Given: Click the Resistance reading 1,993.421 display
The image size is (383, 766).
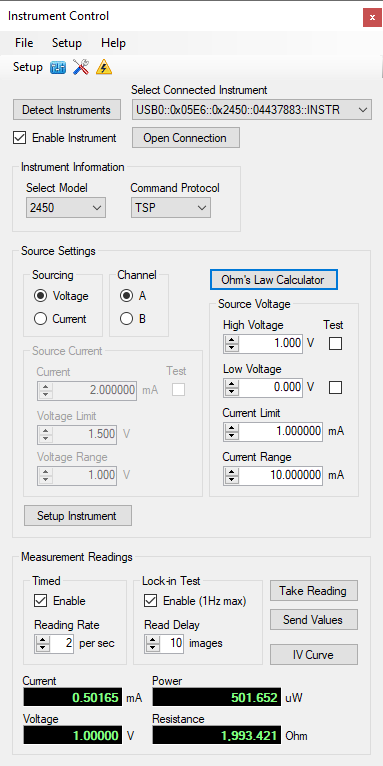Looking at the screenshot, I should point(216,735).
